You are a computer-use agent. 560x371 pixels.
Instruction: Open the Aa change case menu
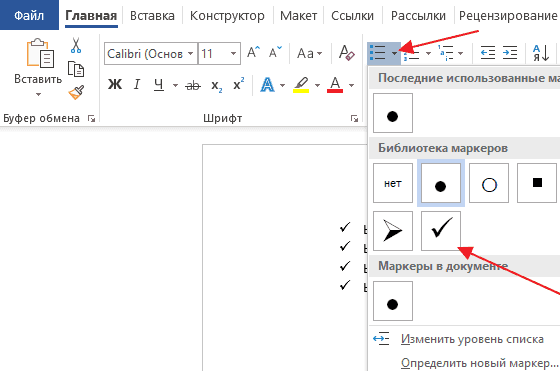click(x=309, y=54)
